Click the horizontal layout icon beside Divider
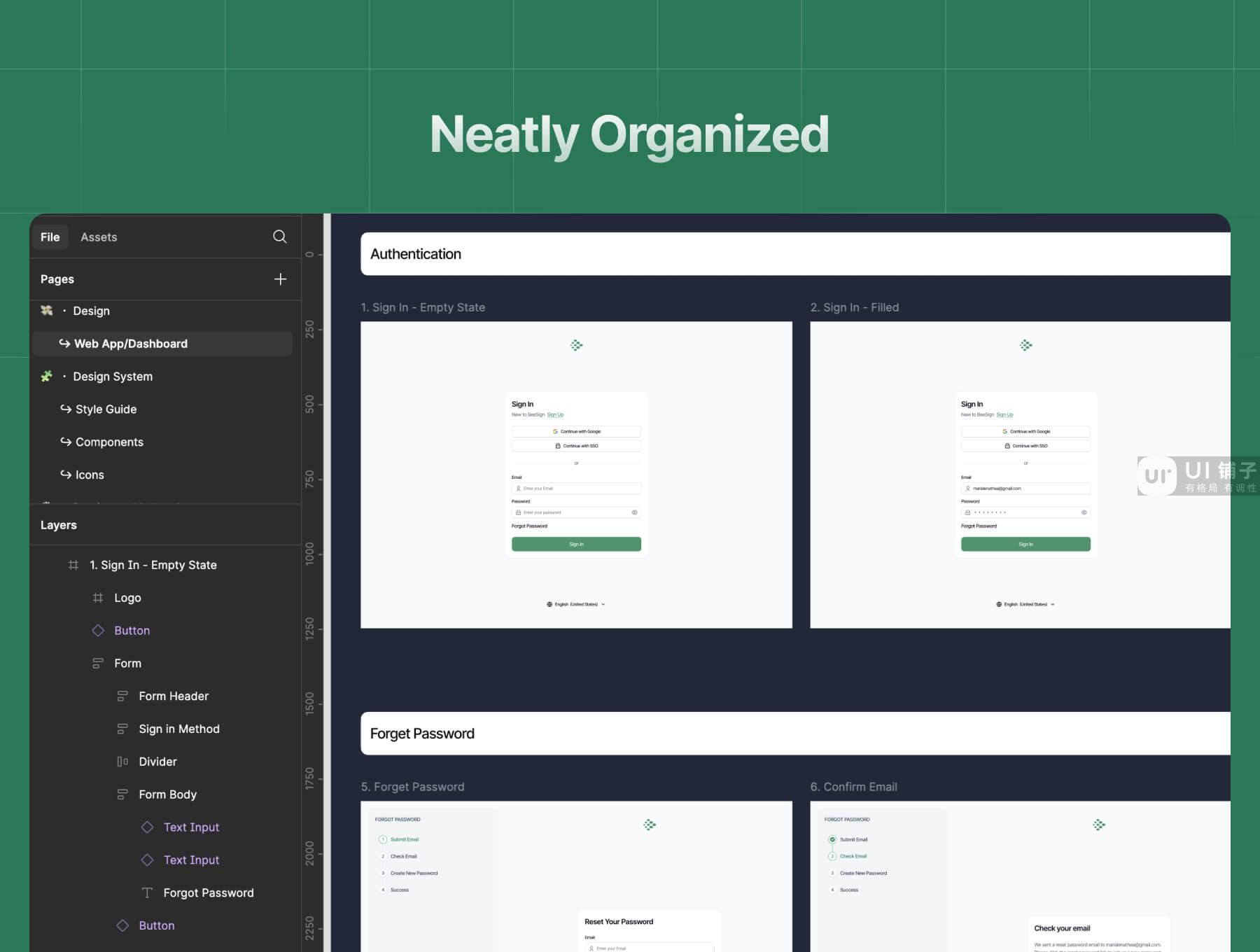1260x952 pixels. click(x=122, y=762)
